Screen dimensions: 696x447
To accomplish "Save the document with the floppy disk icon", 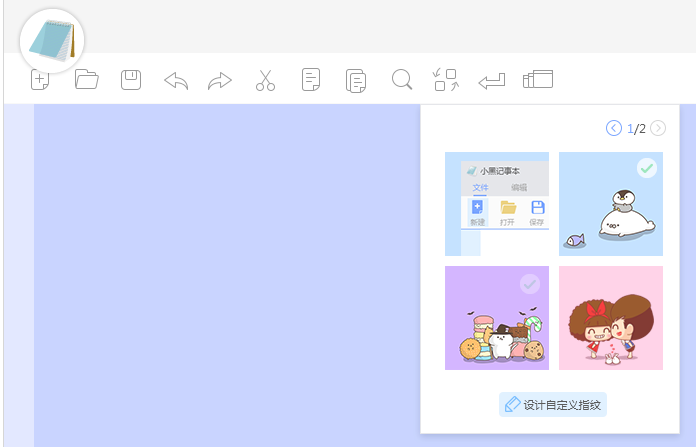I will [x=131, y=80].
